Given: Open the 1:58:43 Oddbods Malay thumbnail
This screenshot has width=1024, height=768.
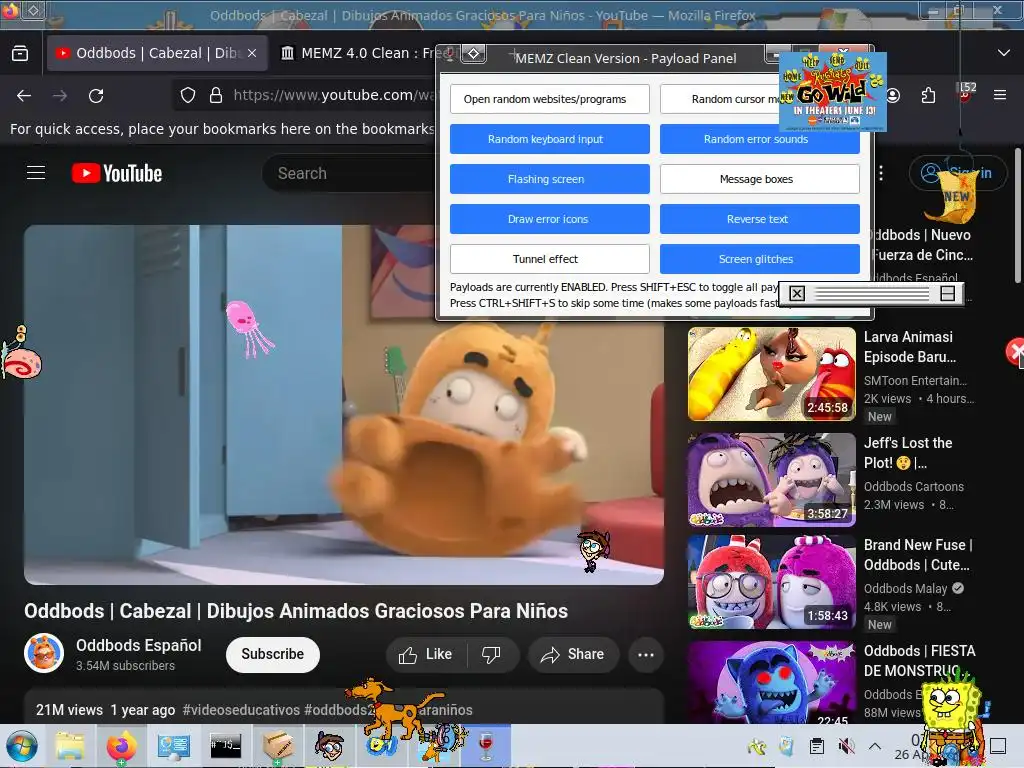Looking at the screenshot, I should (771, 582).
